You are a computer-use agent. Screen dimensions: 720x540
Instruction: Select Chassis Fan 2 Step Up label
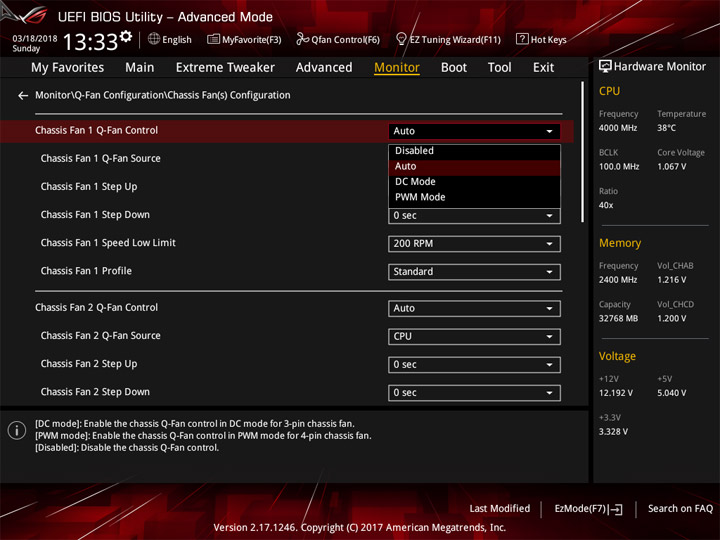tap(89, 364)
